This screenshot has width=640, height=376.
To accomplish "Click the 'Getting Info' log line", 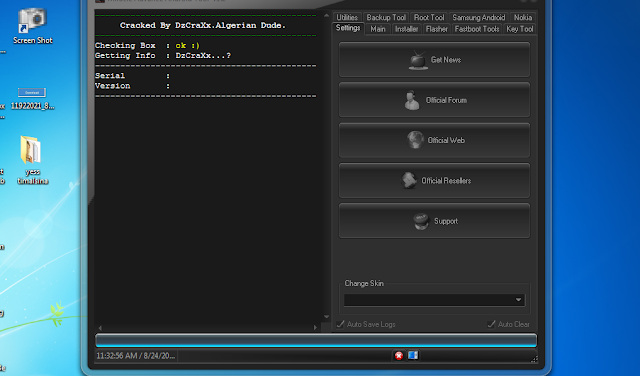I will [x=163, y=56].
